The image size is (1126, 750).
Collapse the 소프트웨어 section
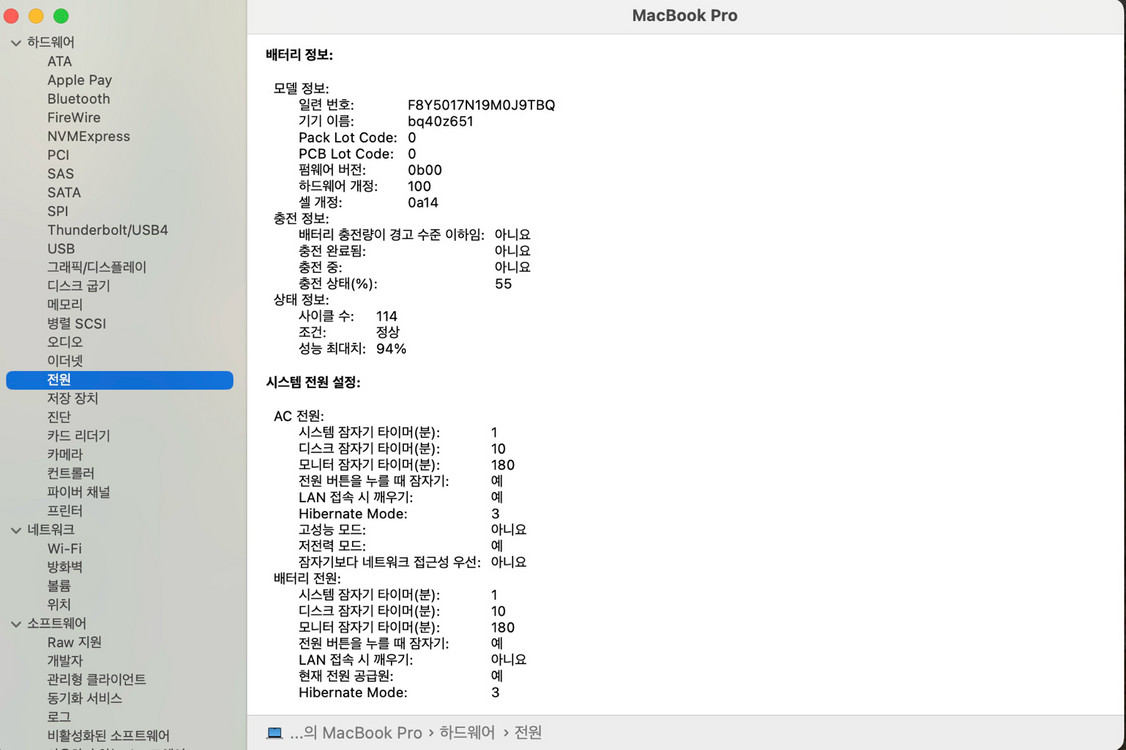15,623
